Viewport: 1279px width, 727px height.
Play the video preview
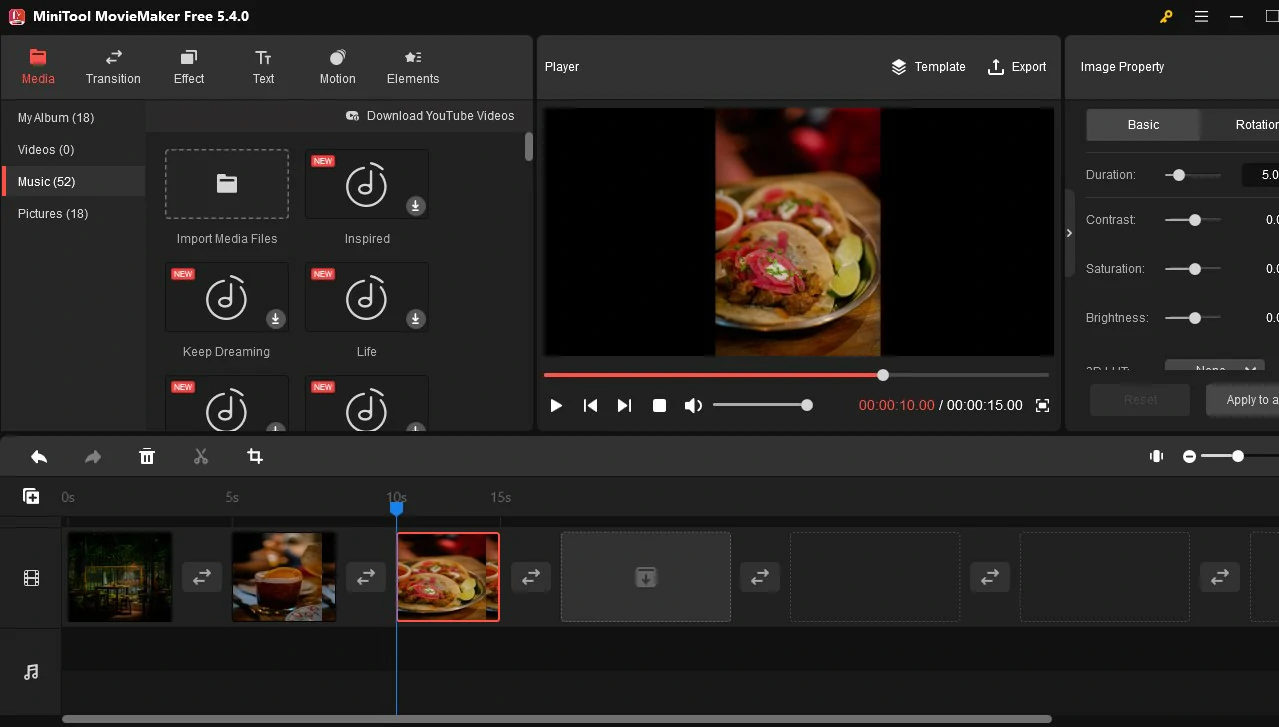pyautogui.click(x=556, y=405)
